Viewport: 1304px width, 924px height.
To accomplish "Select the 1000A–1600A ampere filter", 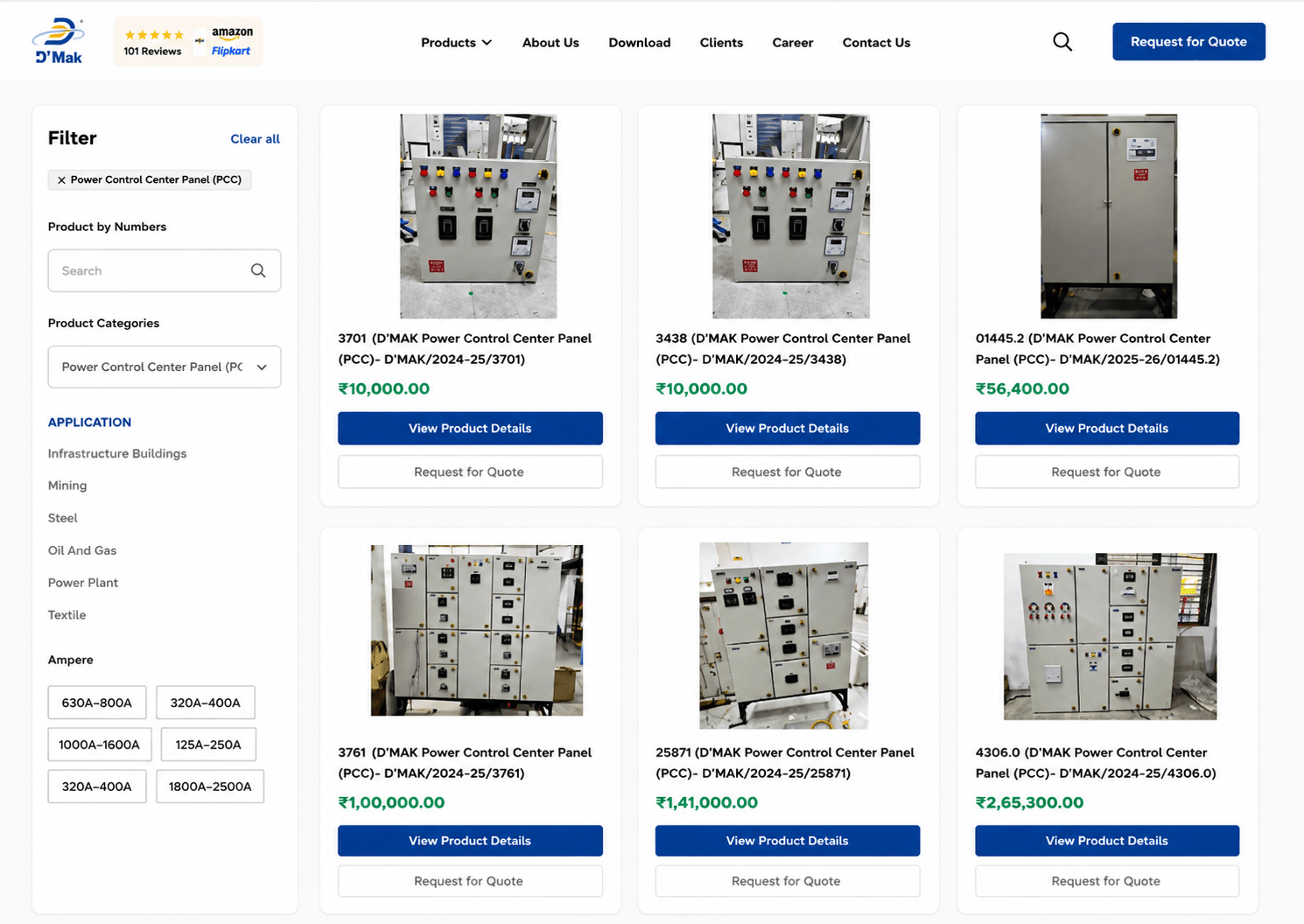I will [99, 745].
